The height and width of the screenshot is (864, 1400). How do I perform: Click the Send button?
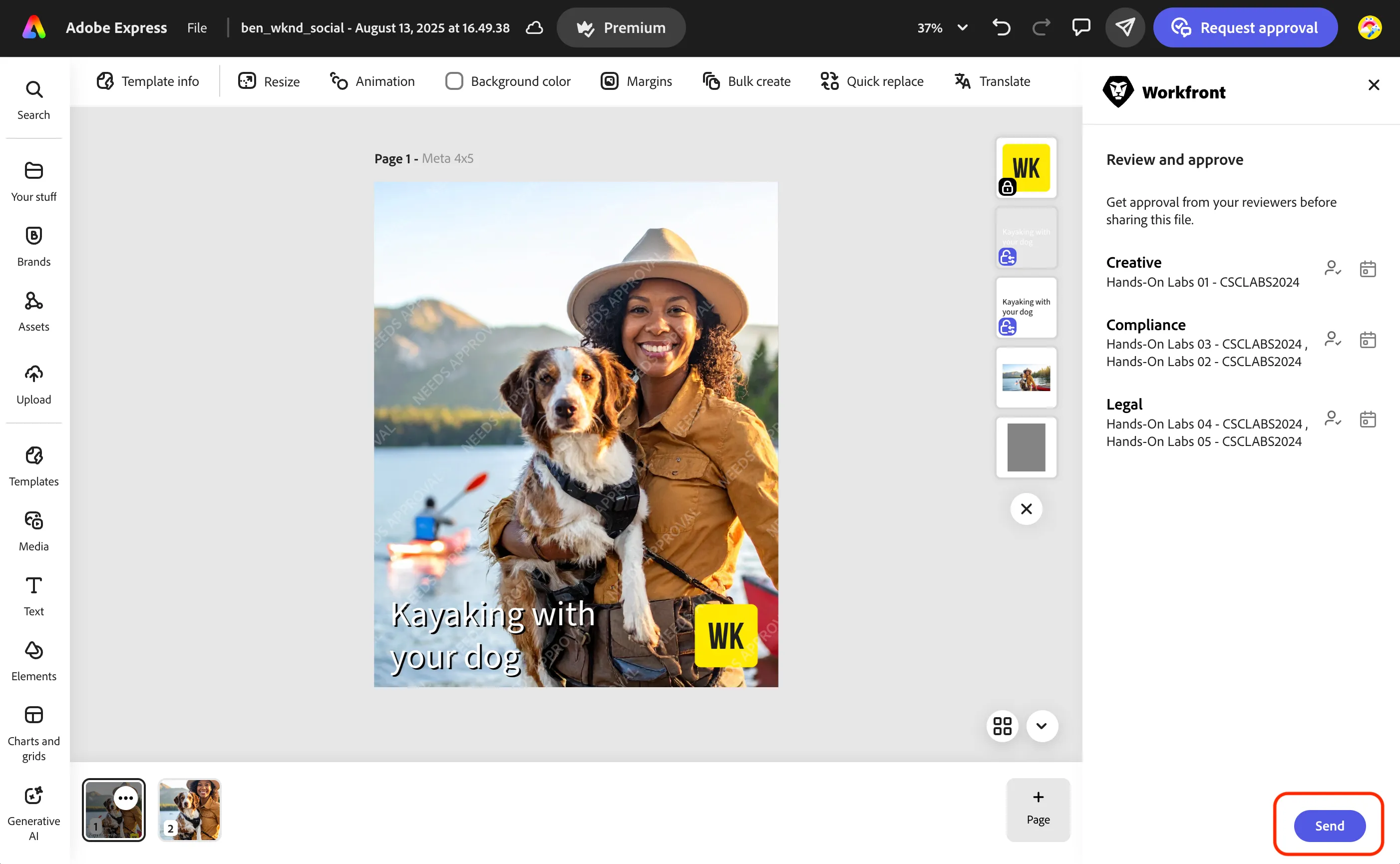click(1330, 825)
